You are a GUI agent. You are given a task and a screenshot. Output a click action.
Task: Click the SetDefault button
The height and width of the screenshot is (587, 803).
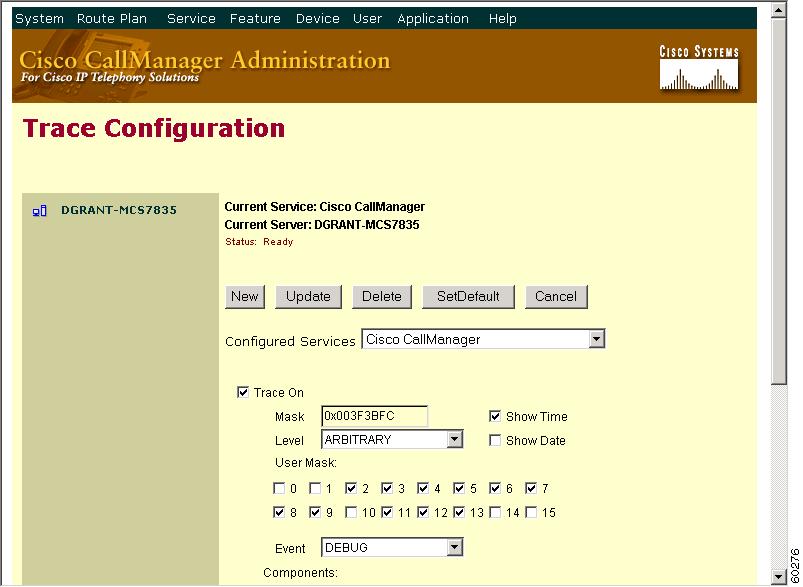468,297
